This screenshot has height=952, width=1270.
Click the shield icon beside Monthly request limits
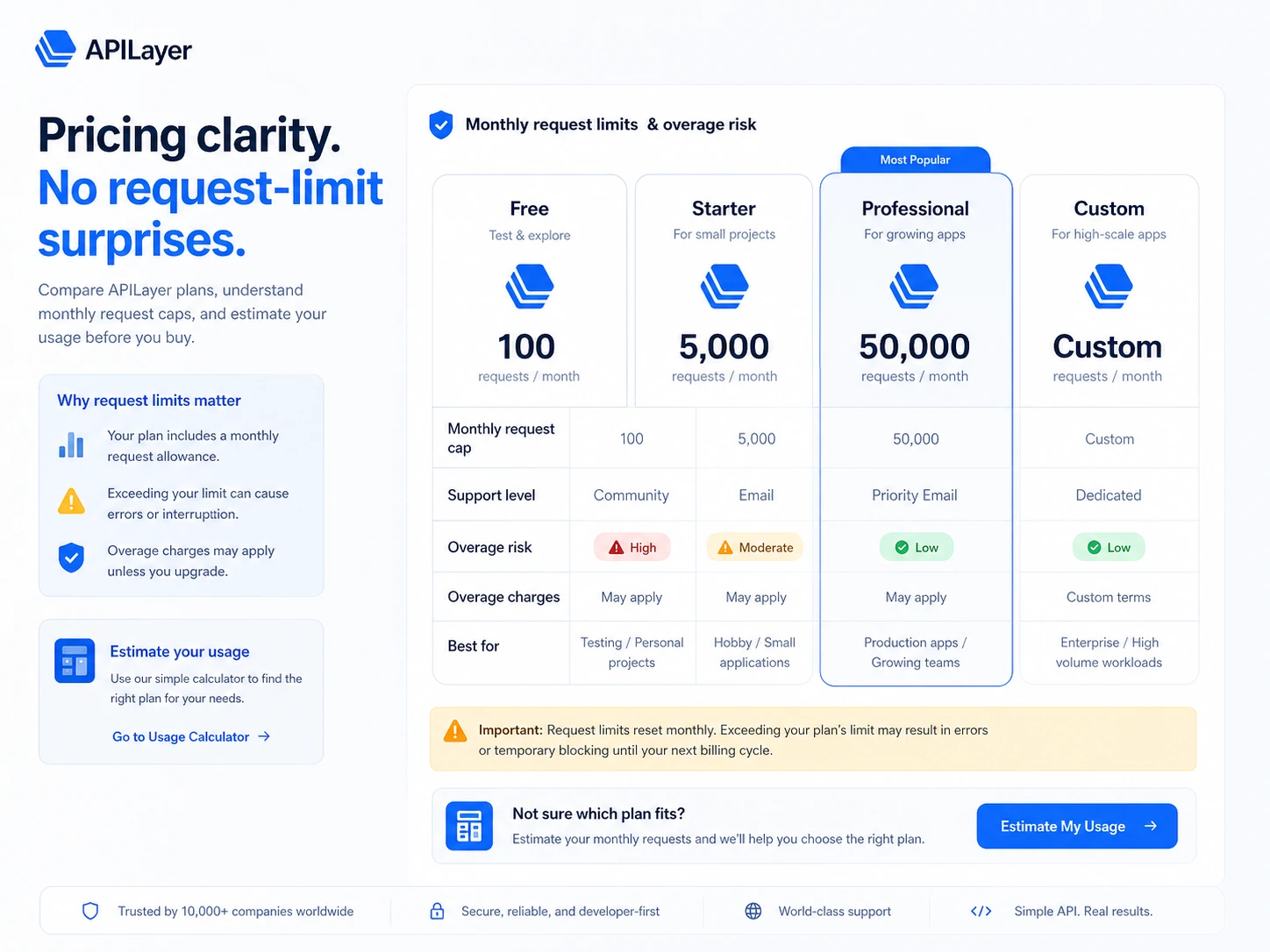(441, 125)
